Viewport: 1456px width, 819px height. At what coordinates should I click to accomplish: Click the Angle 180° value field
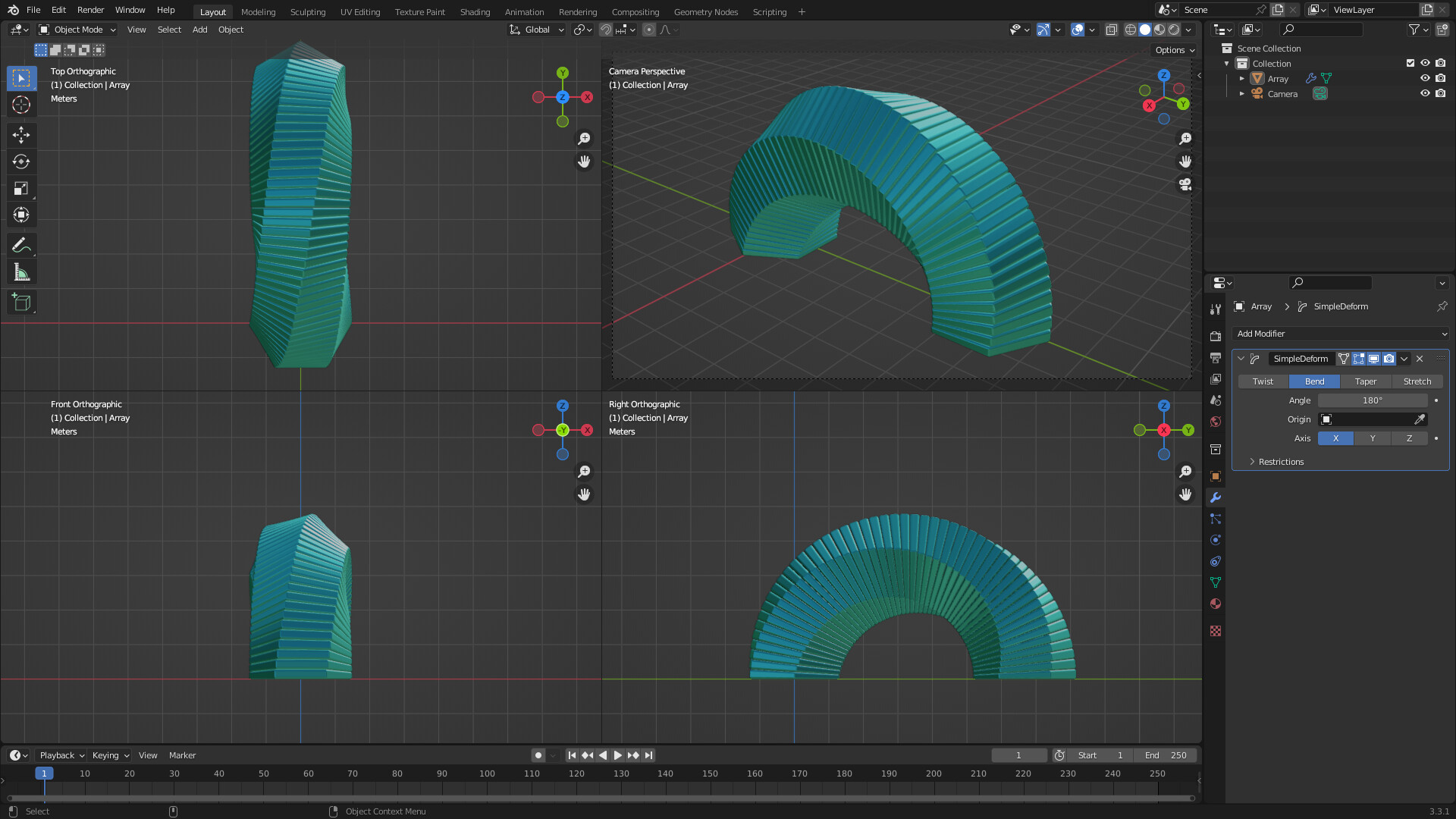pos(1372,400)
